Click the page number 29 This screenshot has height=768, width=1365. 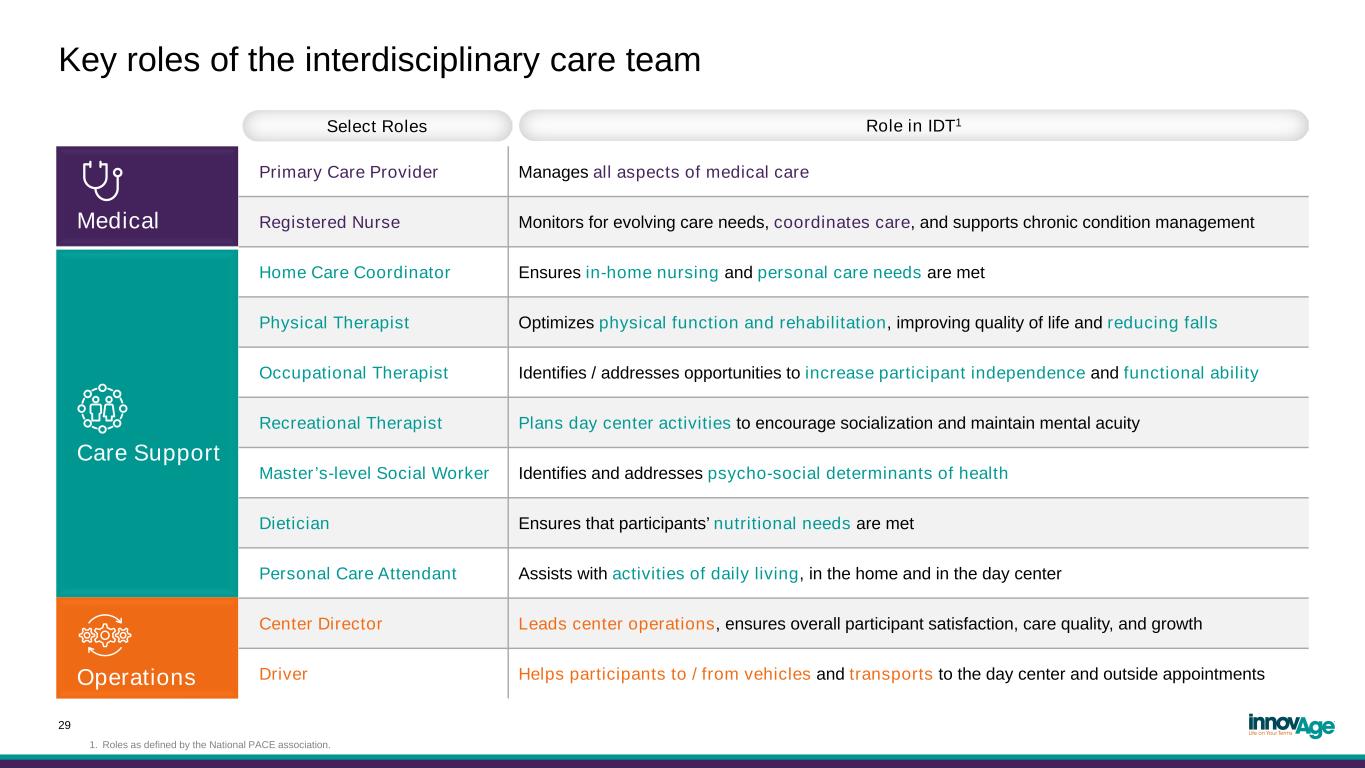point(66,725)
